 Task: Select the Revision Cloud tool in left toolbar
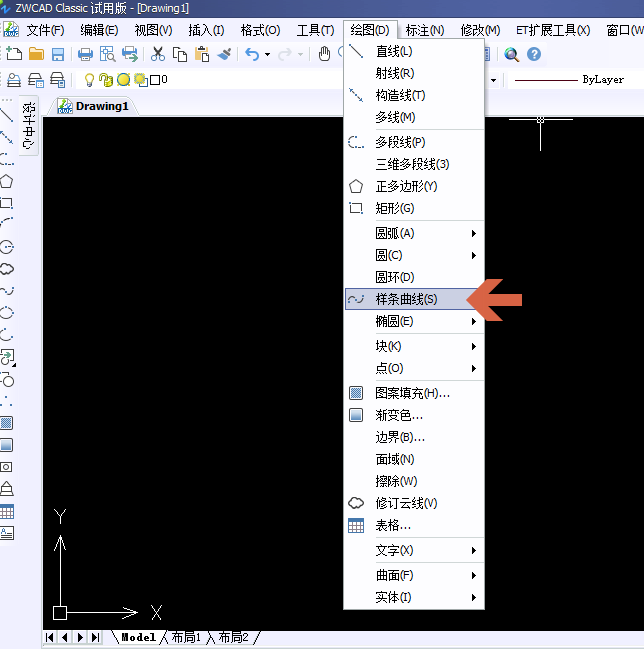coord(7,269)
